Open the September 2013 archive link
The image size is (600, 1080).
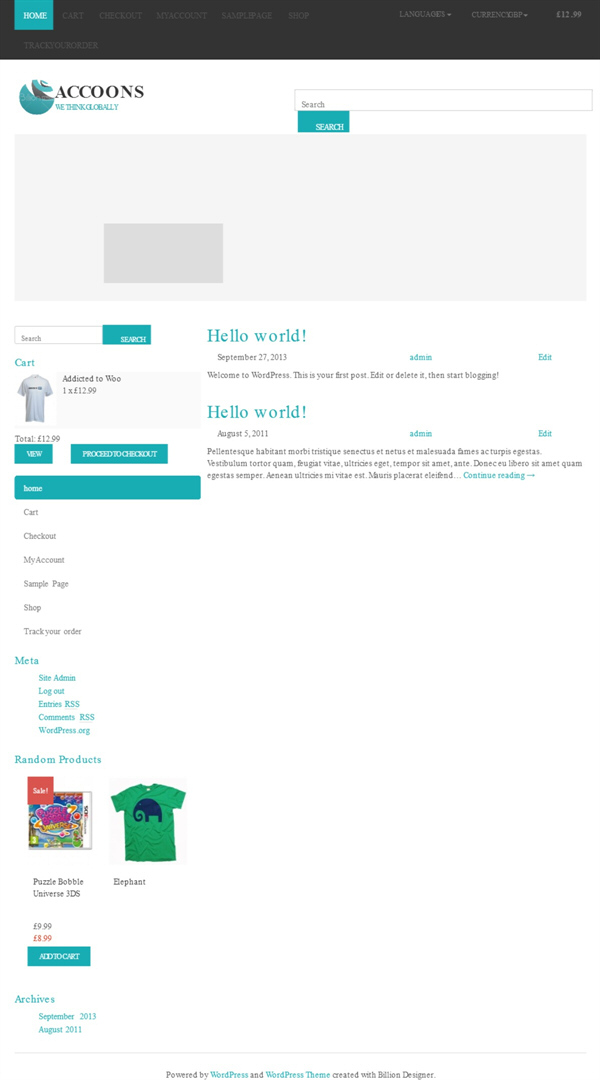tap(68, 1016)
